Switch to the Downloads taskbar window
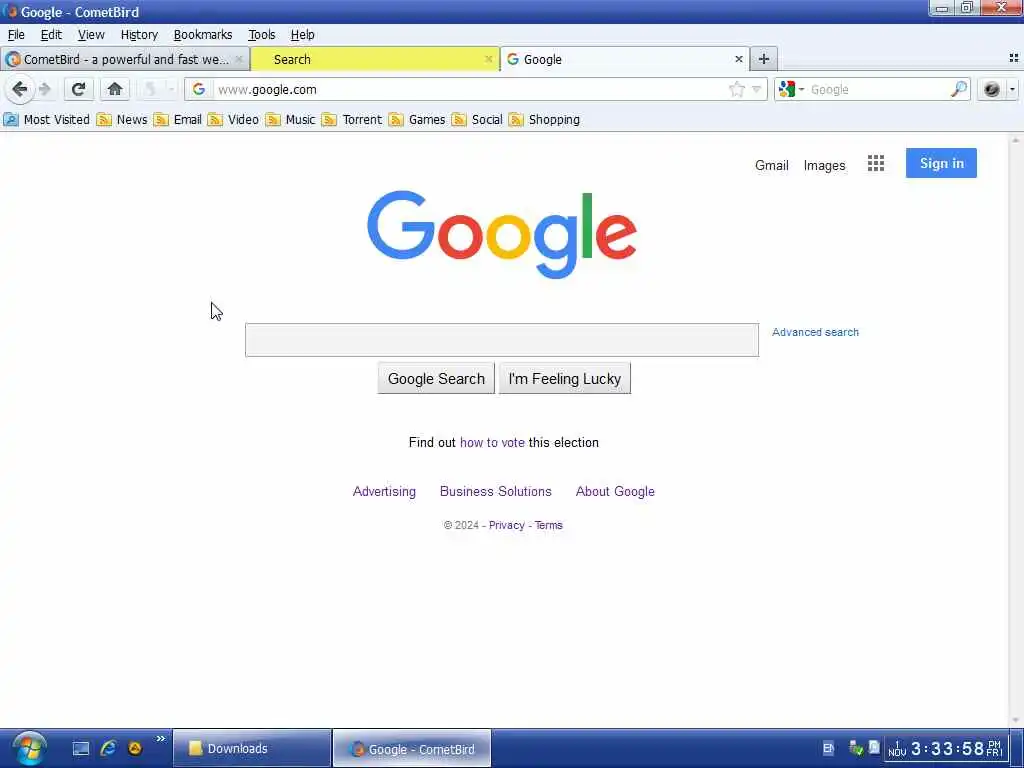 point(252,748)
